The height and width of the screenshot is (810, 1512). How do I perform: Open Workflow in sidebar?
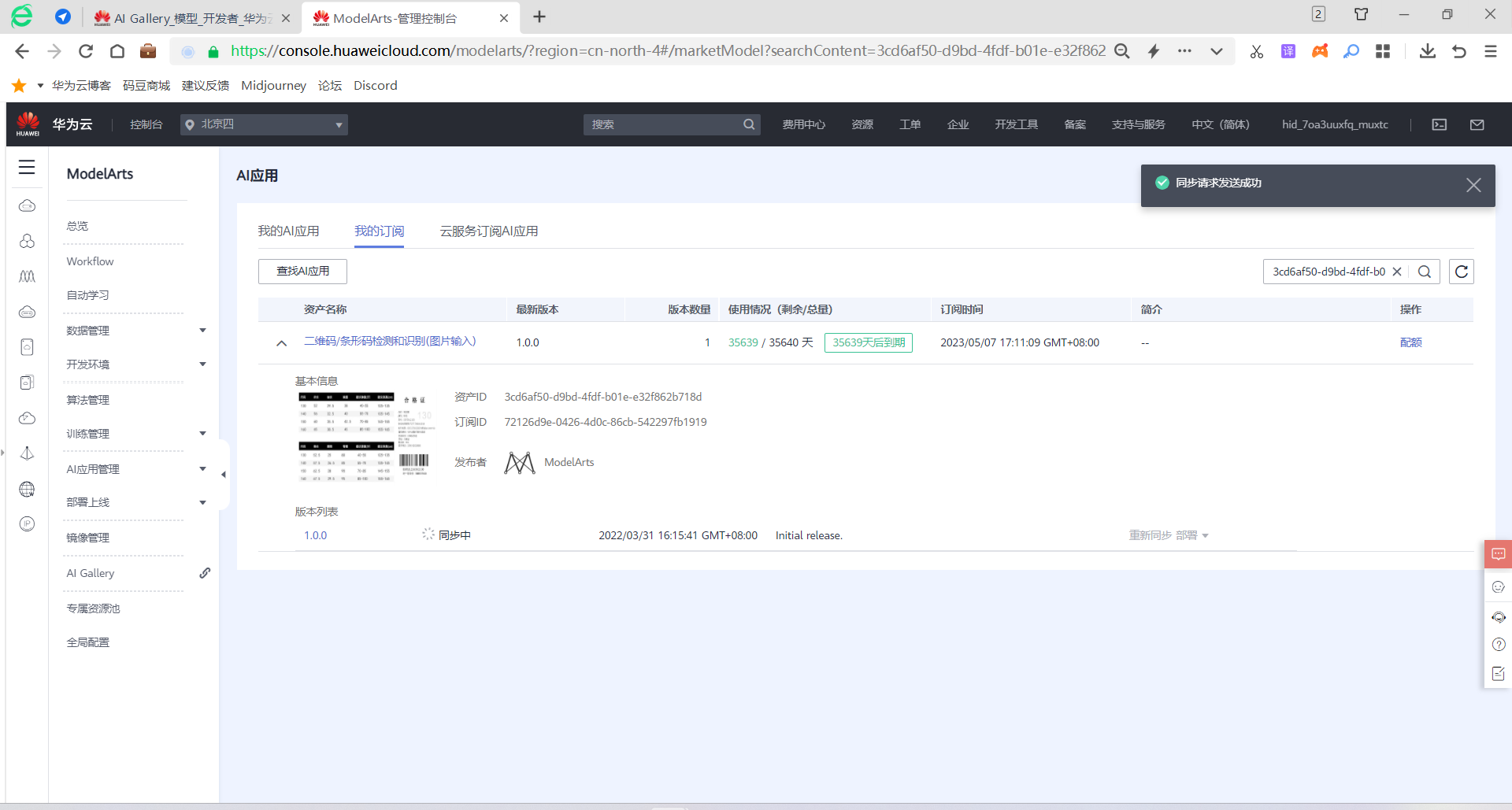pos(90,261)
